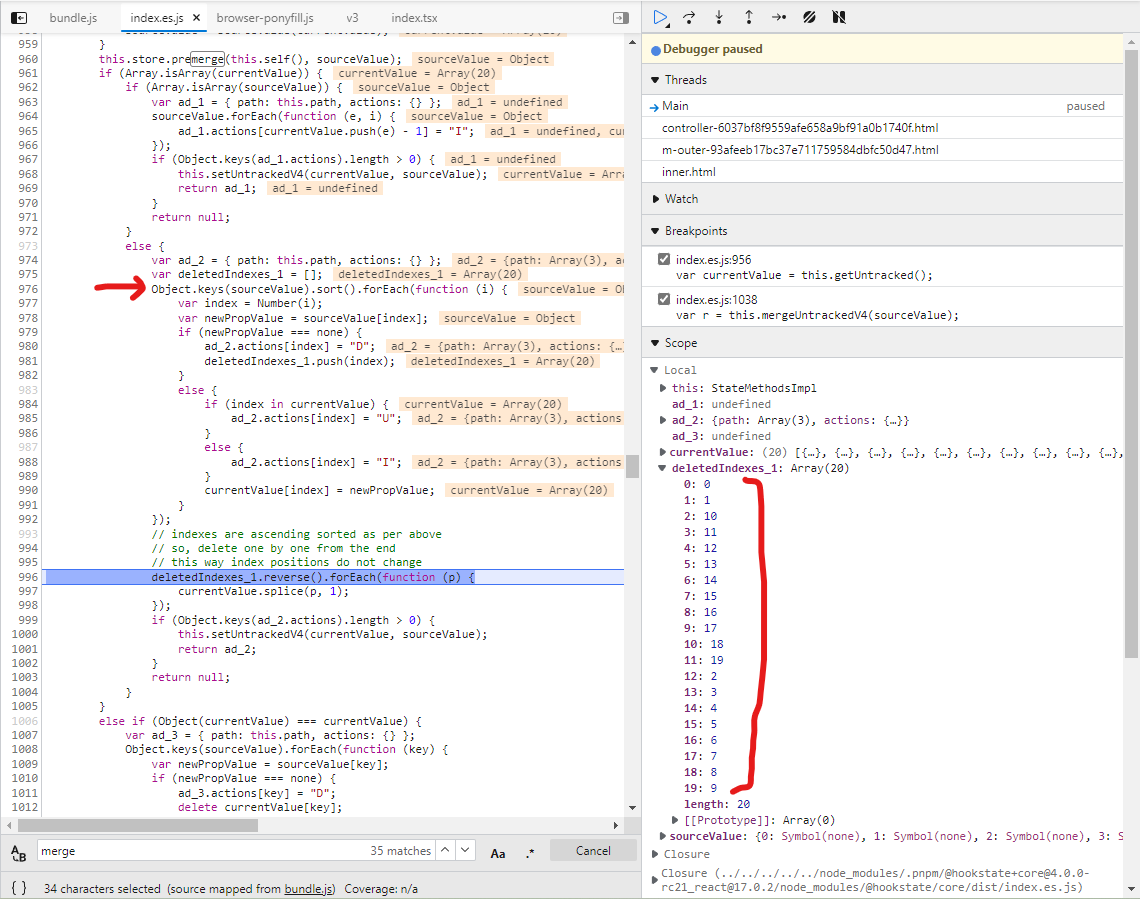The height and width of the screenshot is (899, 1140).
Task: Deactivate breakpoints icon
Action: pyautogui.click(x=809, y=17)
